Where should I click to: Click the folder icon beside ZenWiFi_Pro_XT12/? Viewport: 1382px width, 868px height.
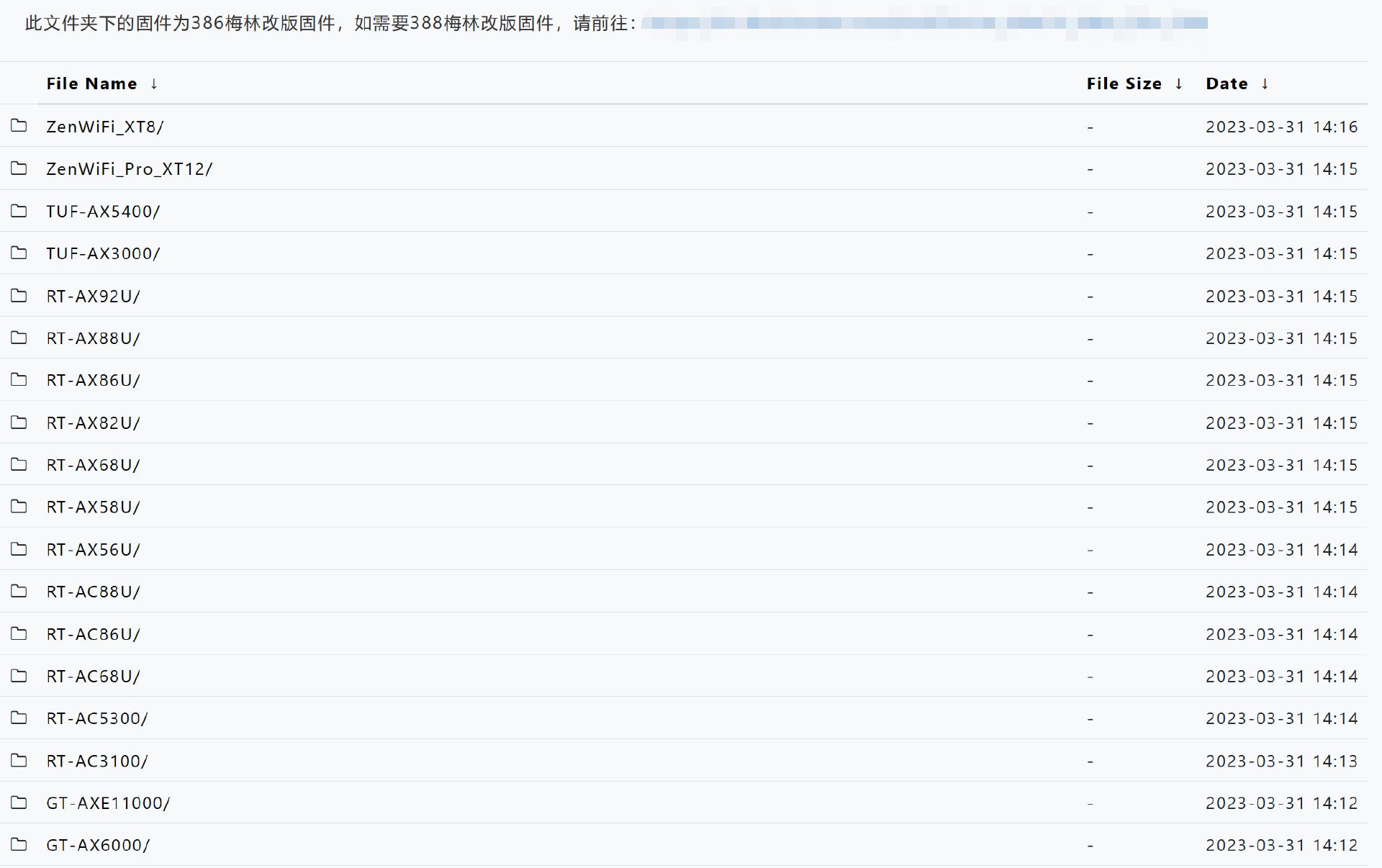tap(19, 168)
